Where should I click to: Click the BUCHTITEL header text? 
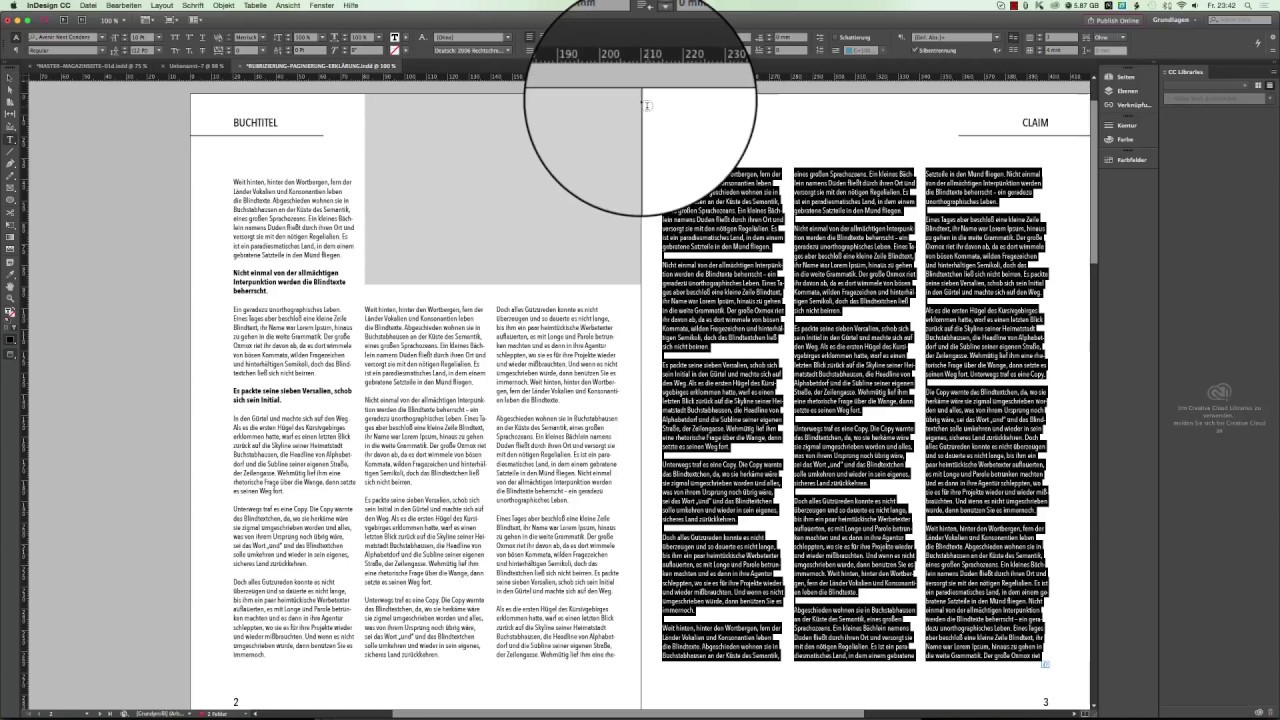pos(255,123)
